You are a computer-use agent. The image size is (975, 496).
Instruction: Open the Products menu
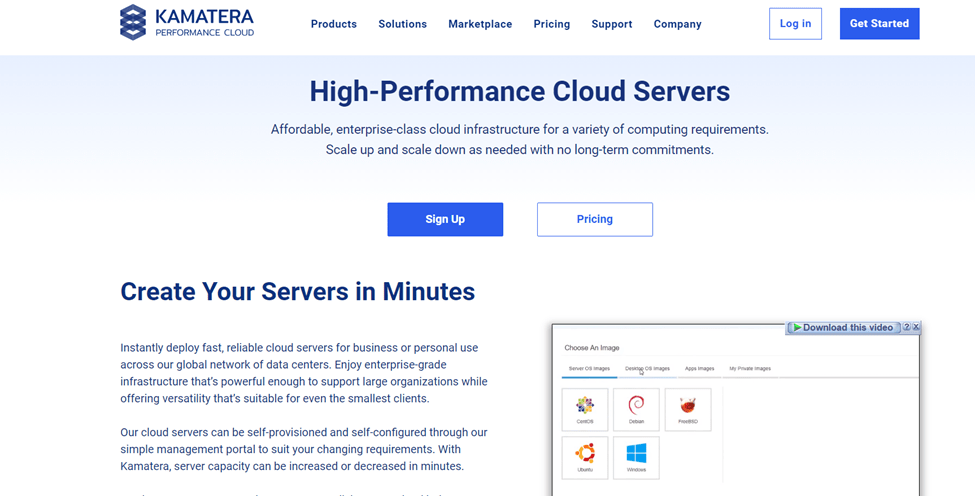(x=333, y=24)
